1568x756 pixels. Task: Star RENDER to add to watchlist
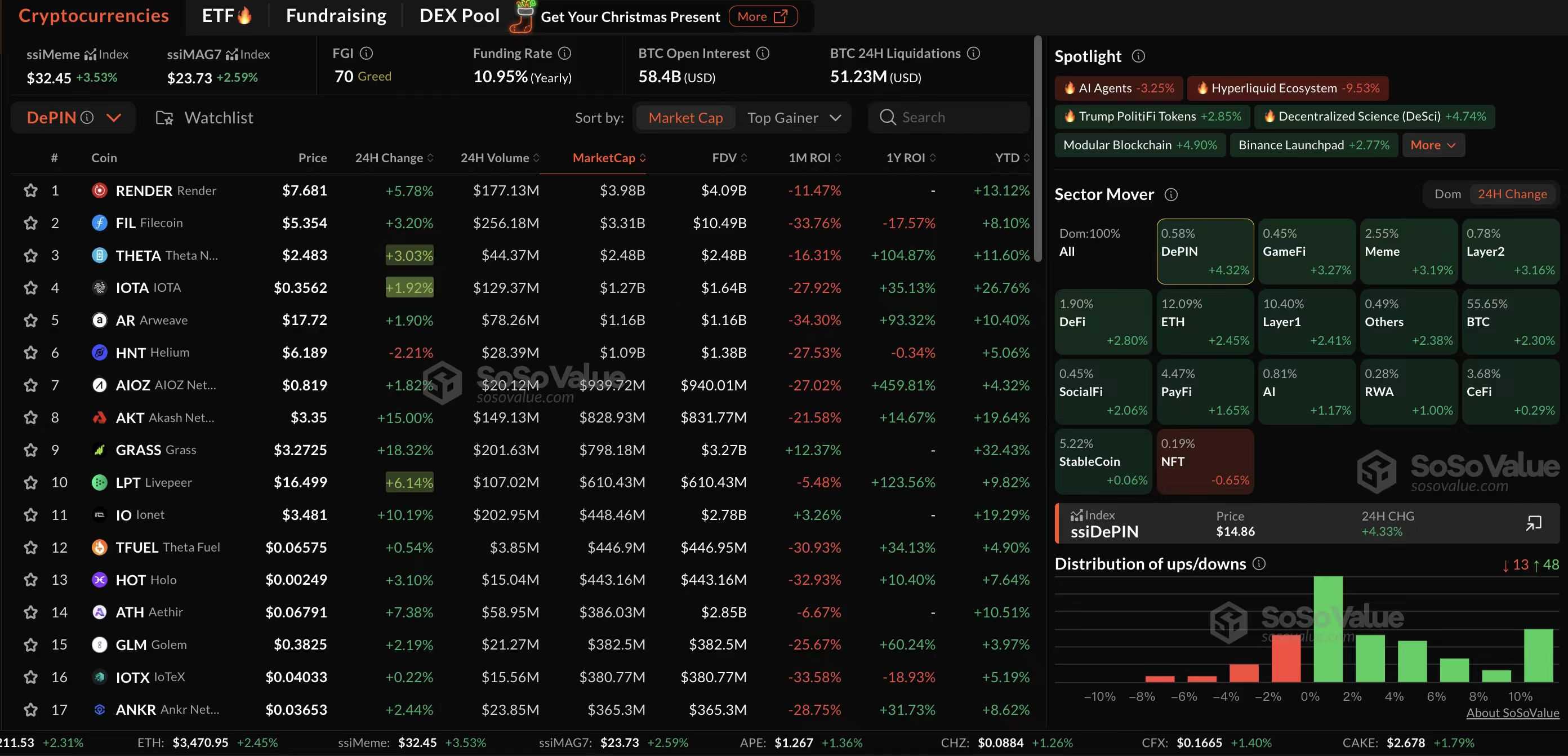pyautogui.click(x=30, y=190)
